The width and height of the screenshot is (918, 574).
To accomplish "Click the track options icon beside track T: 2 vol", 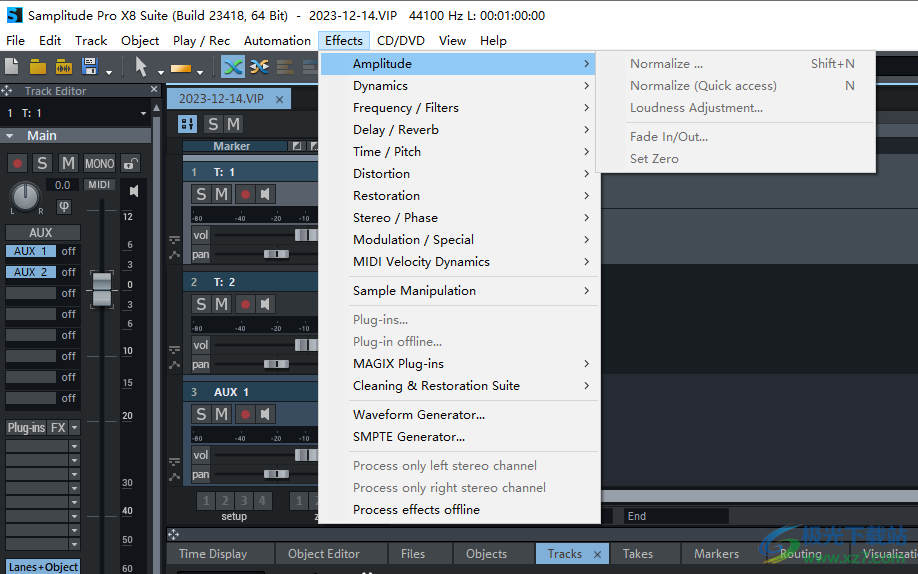I will pyautogui.click(x=174, y=350).
